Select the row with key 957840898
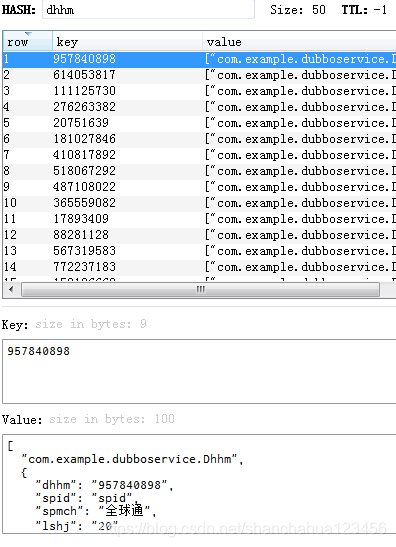This screenshot has width=396, height=547. pos(200,59)
